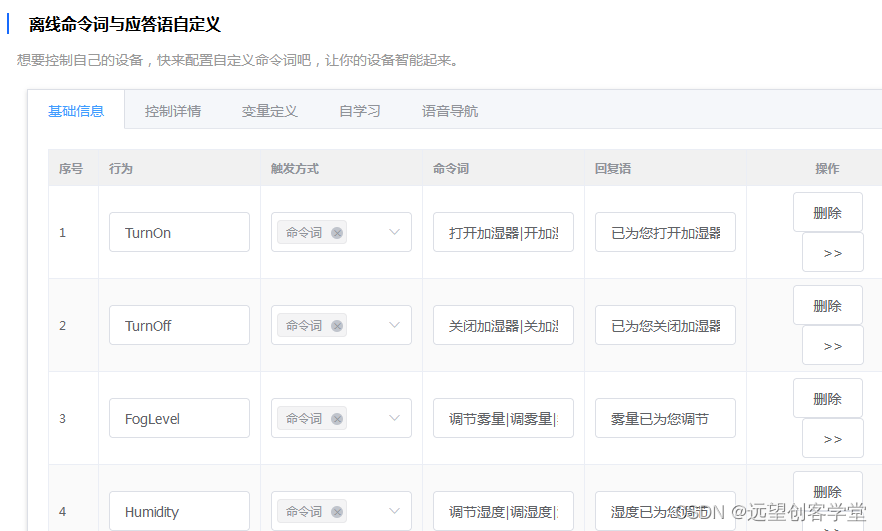
Task: Remove the 命令词 tag in FogLevel row
Action: tap(337, 418)
